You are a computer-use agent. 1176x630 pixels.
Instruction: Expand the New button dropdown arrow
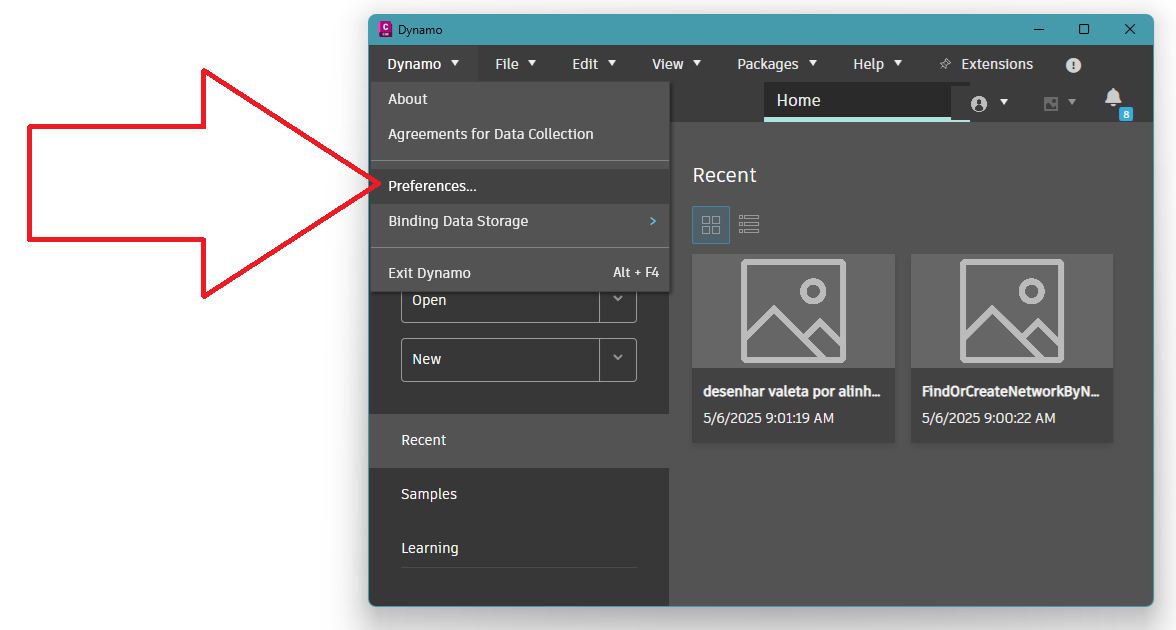pos(618,359)
